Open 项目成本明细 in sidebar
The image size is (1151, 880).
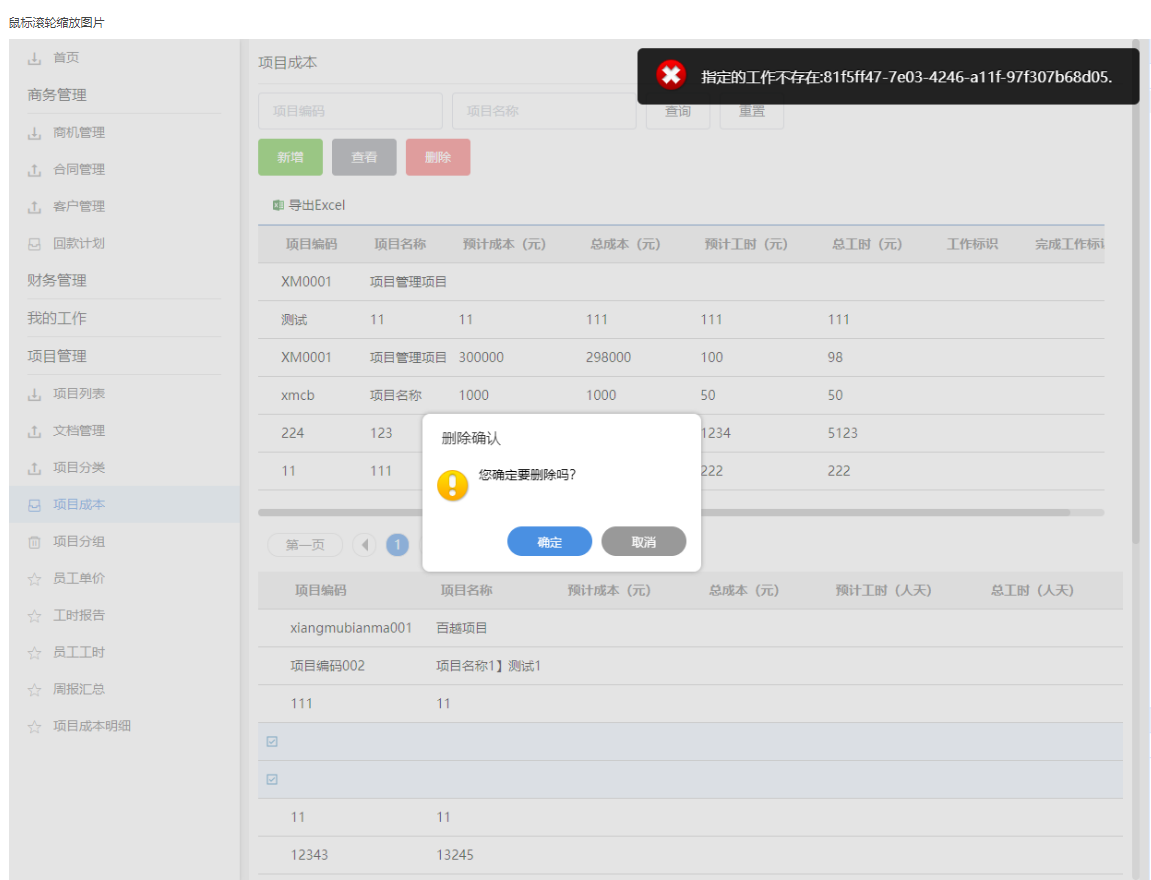pos(92,725)
